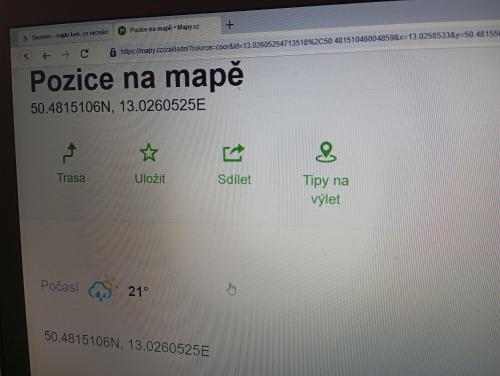Click the Tipy na výlet label
This screenshot has width=500, height=376.
coord(326,190)
